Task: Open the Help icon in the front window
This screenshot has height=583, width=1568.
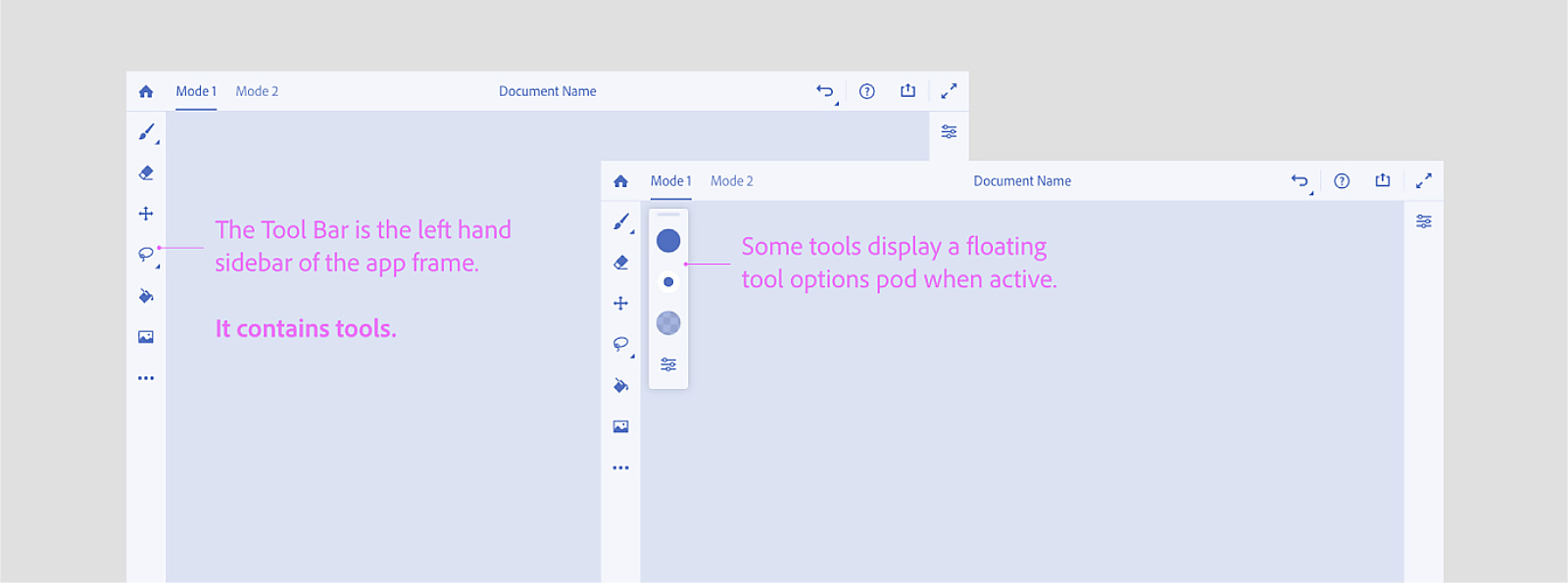Action: point(1342,181)
